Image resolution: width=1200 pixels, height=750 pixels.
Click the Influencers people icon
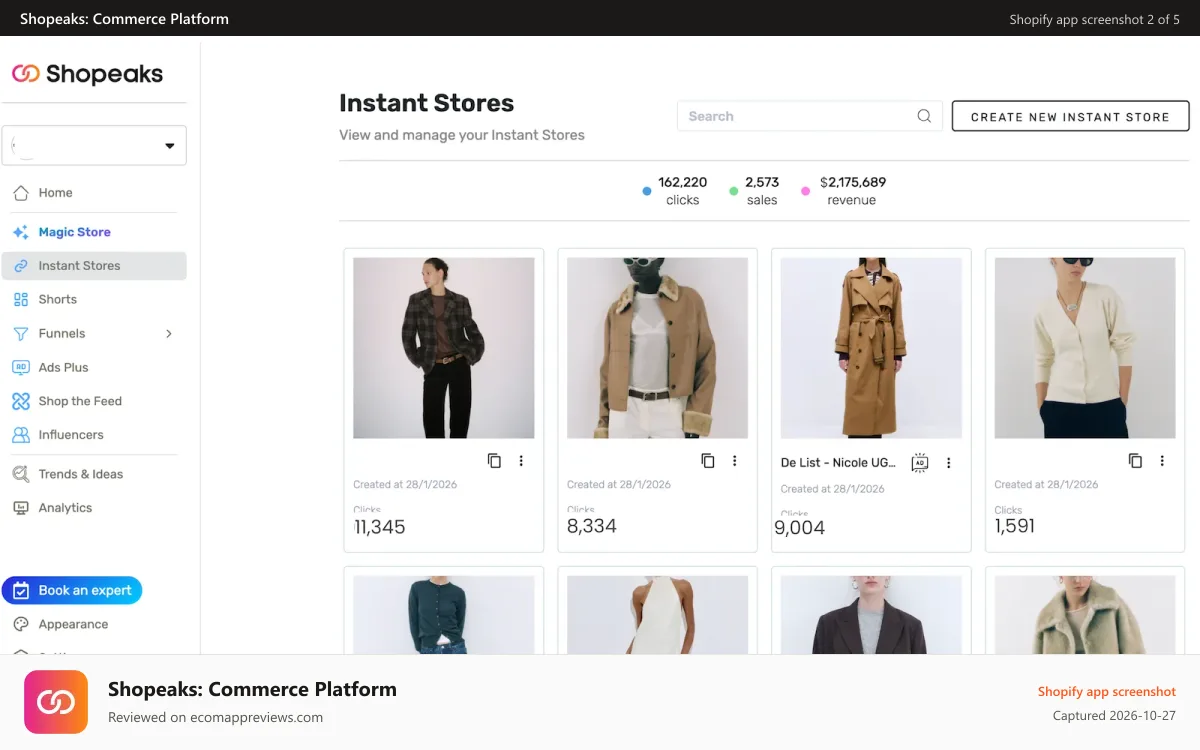[x=20, y=435]
